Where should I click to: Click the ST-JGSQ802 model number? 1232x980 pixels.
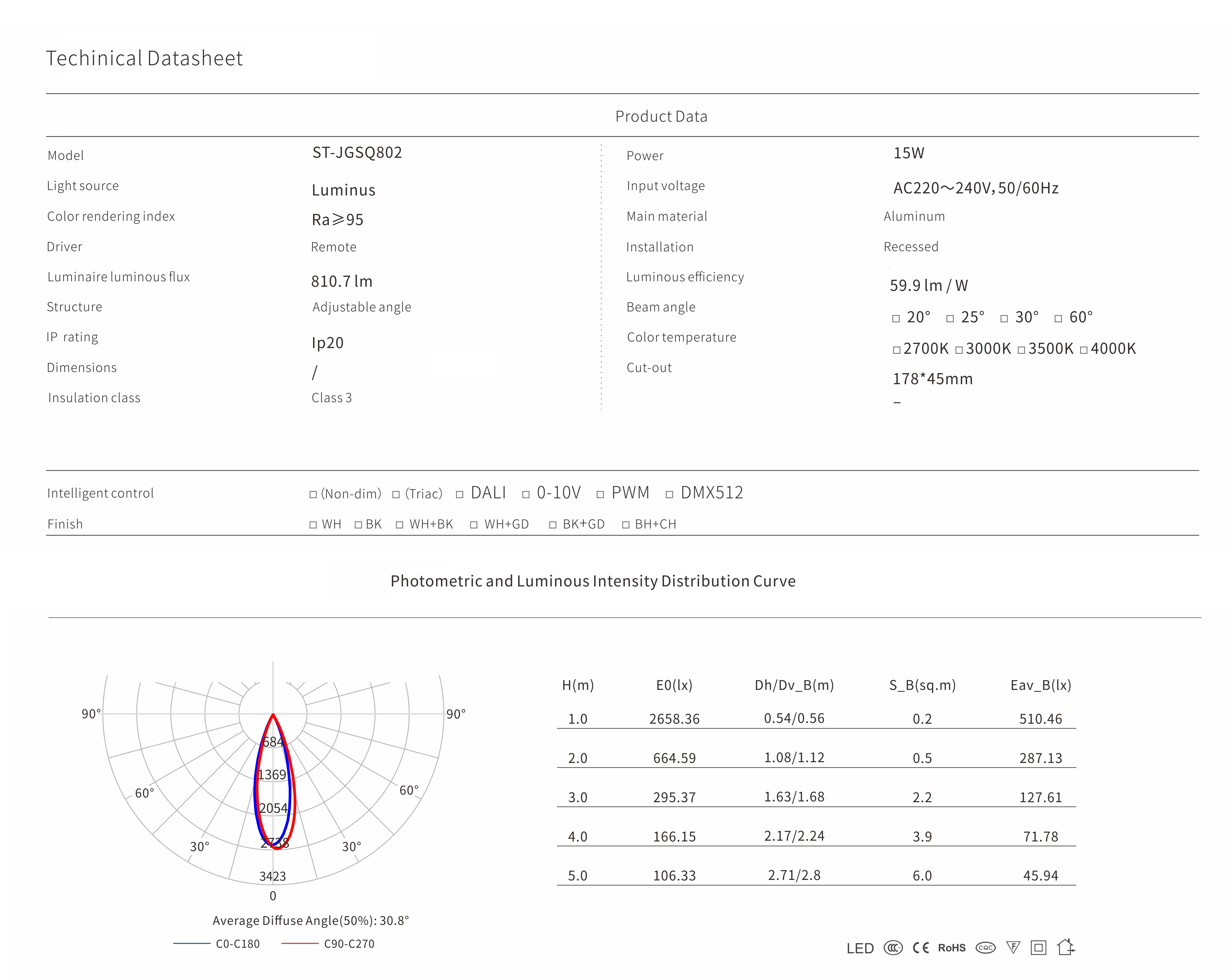click(x=357, y=153)
